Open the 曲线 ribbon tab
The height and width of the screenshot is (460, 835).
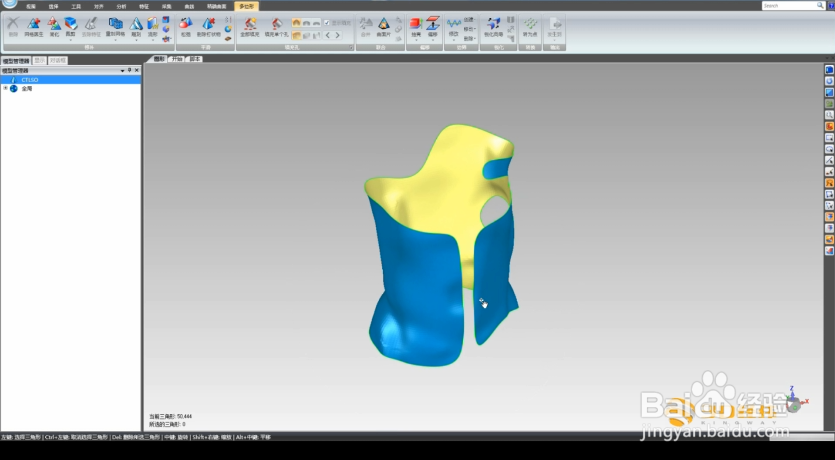tap(189, 6)
